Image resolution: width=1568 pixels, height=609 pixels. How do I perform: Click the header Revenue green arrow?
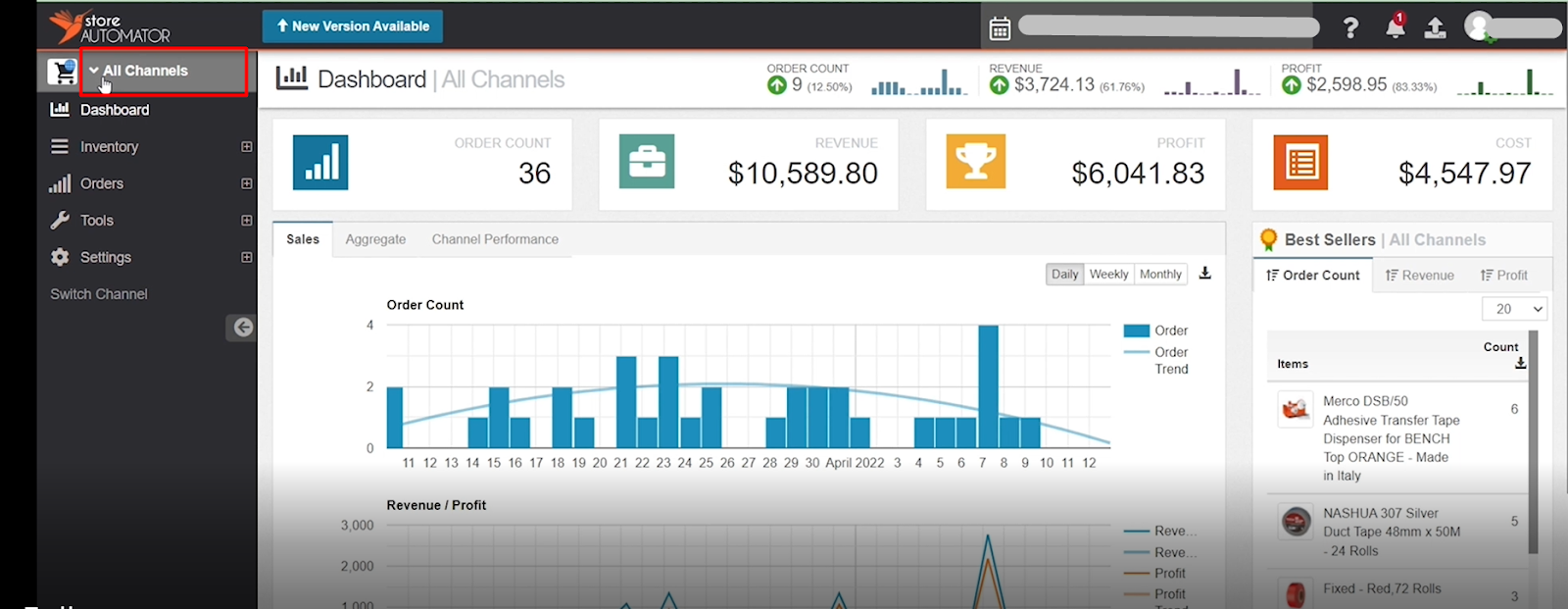coord(999,85)
